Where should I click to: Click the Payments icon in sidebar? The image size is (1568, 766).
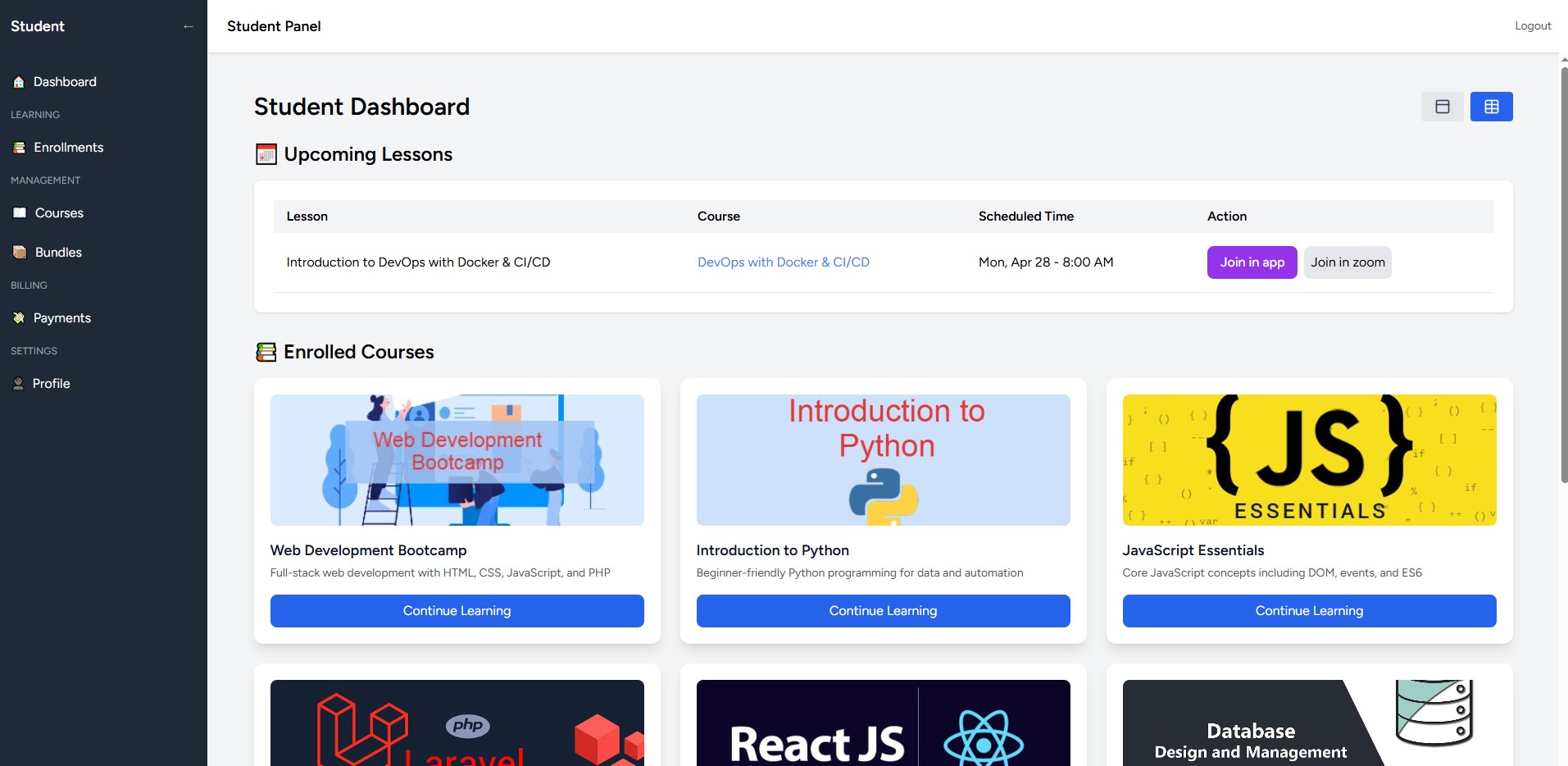(x=19, y=318)
